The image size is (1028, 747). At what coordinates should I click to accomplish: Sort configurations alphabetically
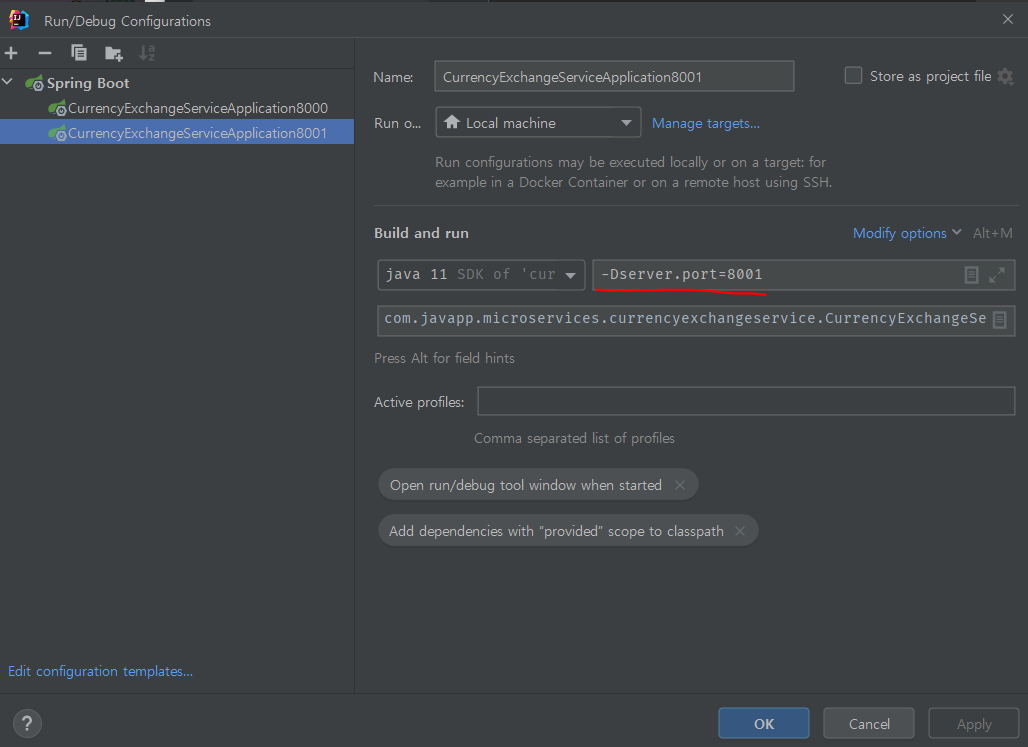click(x=147, y=53)
